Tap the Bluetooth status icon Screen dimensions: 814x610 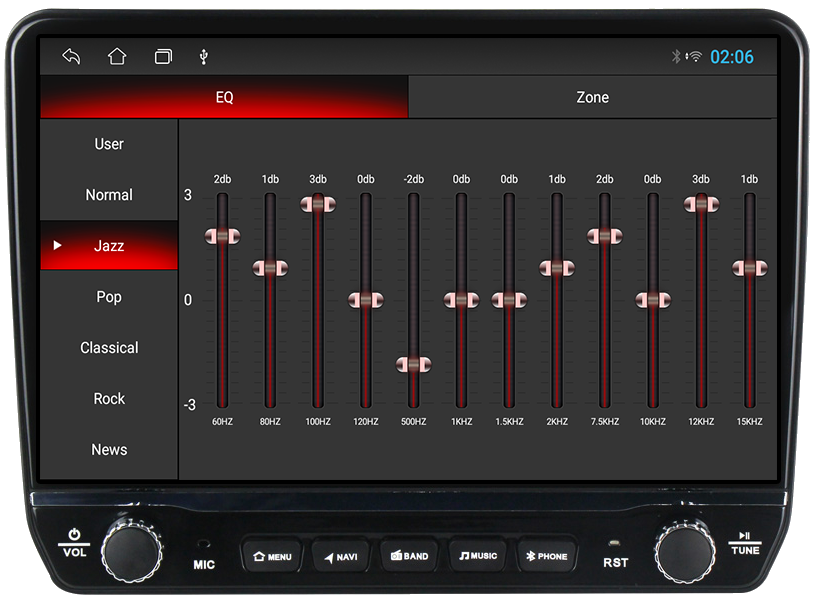676,57
